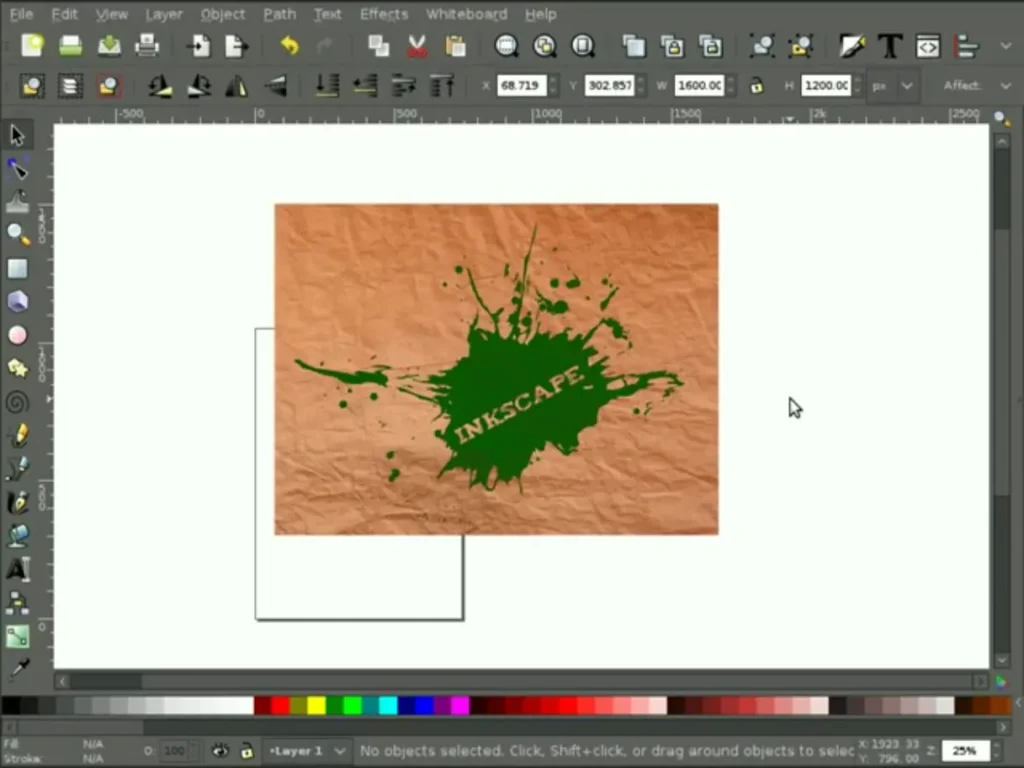Pick the Zoom magnifier tool in toolbox
1024x768 pixels.
[17, 235]
